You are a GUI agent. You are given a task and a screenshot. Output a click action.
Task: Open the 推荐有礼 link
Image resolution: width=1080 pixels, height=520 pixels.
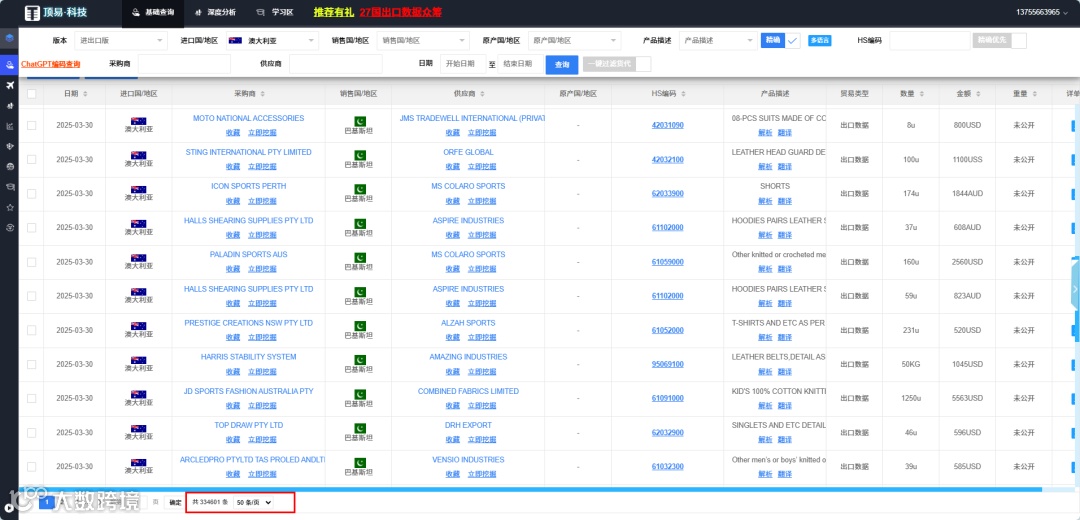coord(333,12)
